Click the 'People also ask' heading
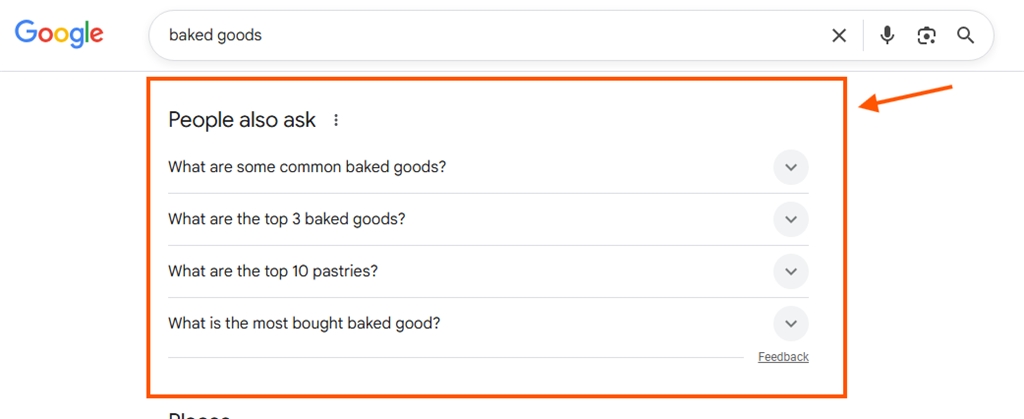The image size is (1024, 419). pos(242,121)
